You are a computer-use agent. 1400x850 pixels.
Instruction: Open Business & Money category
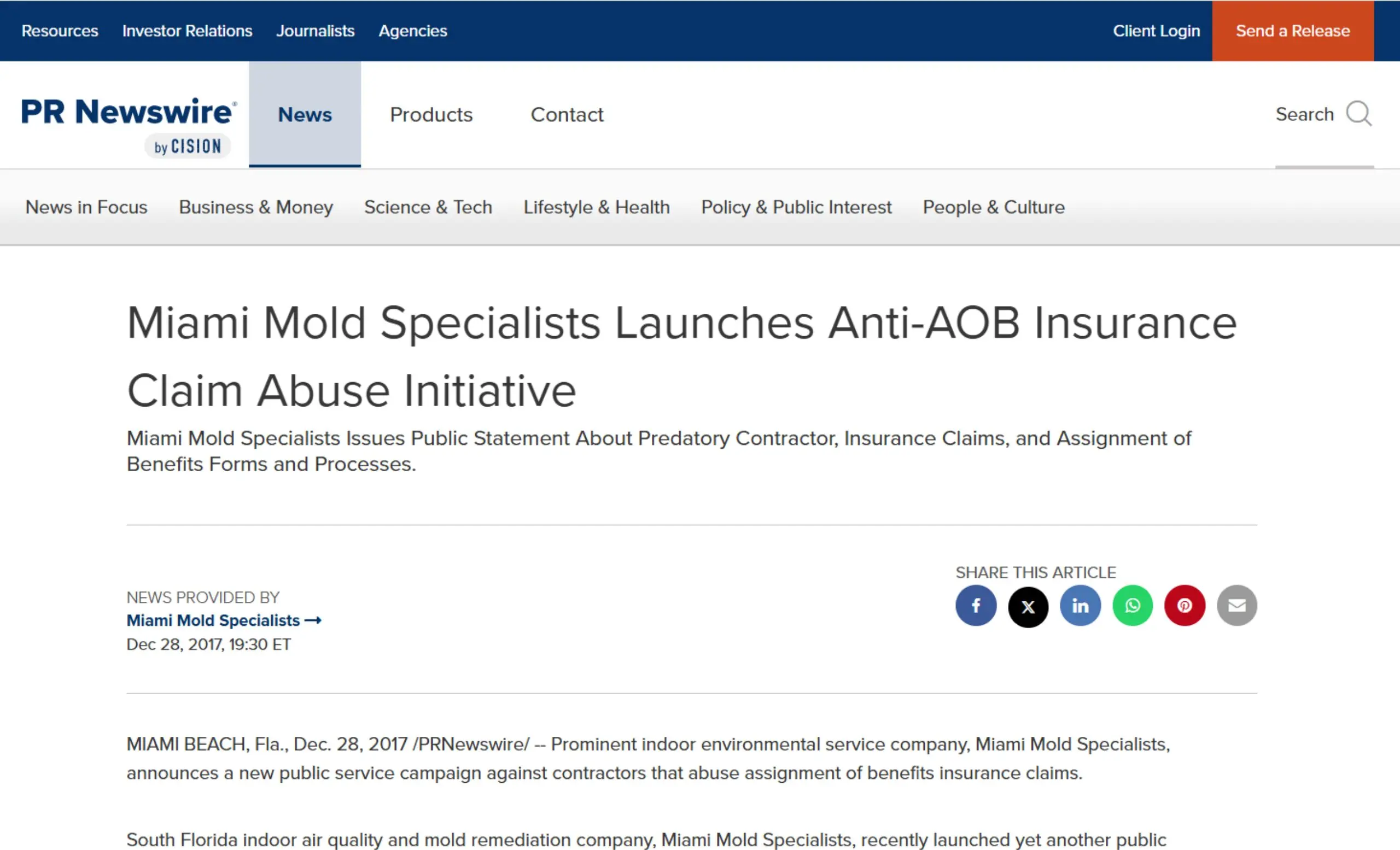256,207
